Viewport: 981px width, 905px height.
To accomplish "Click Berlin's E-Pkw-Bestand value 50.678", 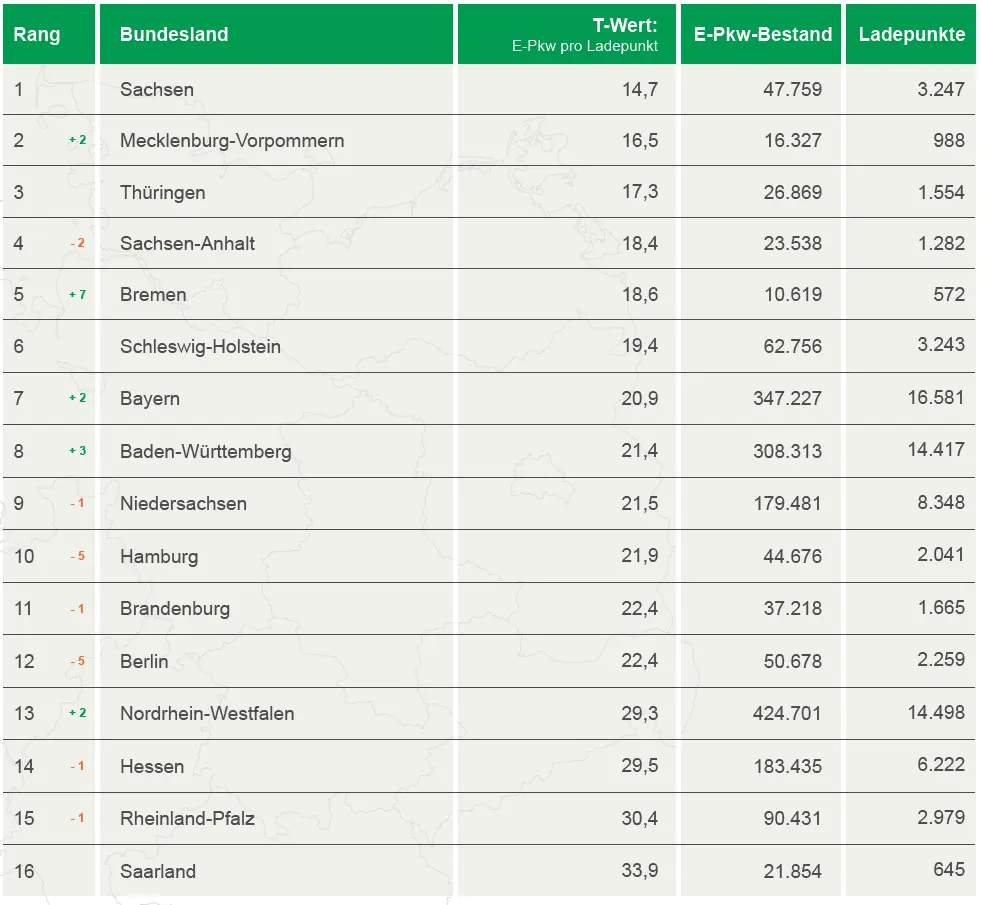I will (x=792, y=661).
